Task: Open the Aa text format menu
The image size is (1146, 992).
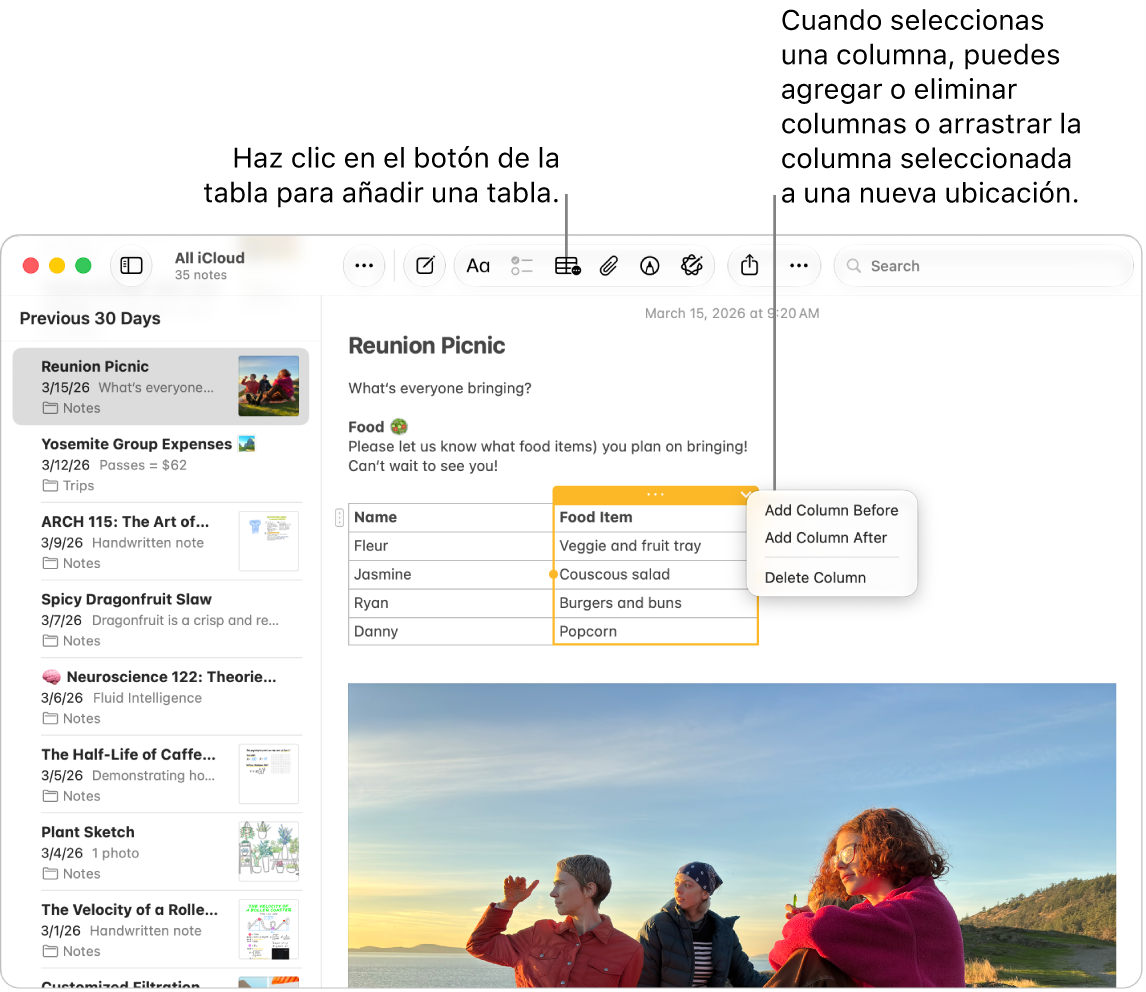Action: click(478, 265)
